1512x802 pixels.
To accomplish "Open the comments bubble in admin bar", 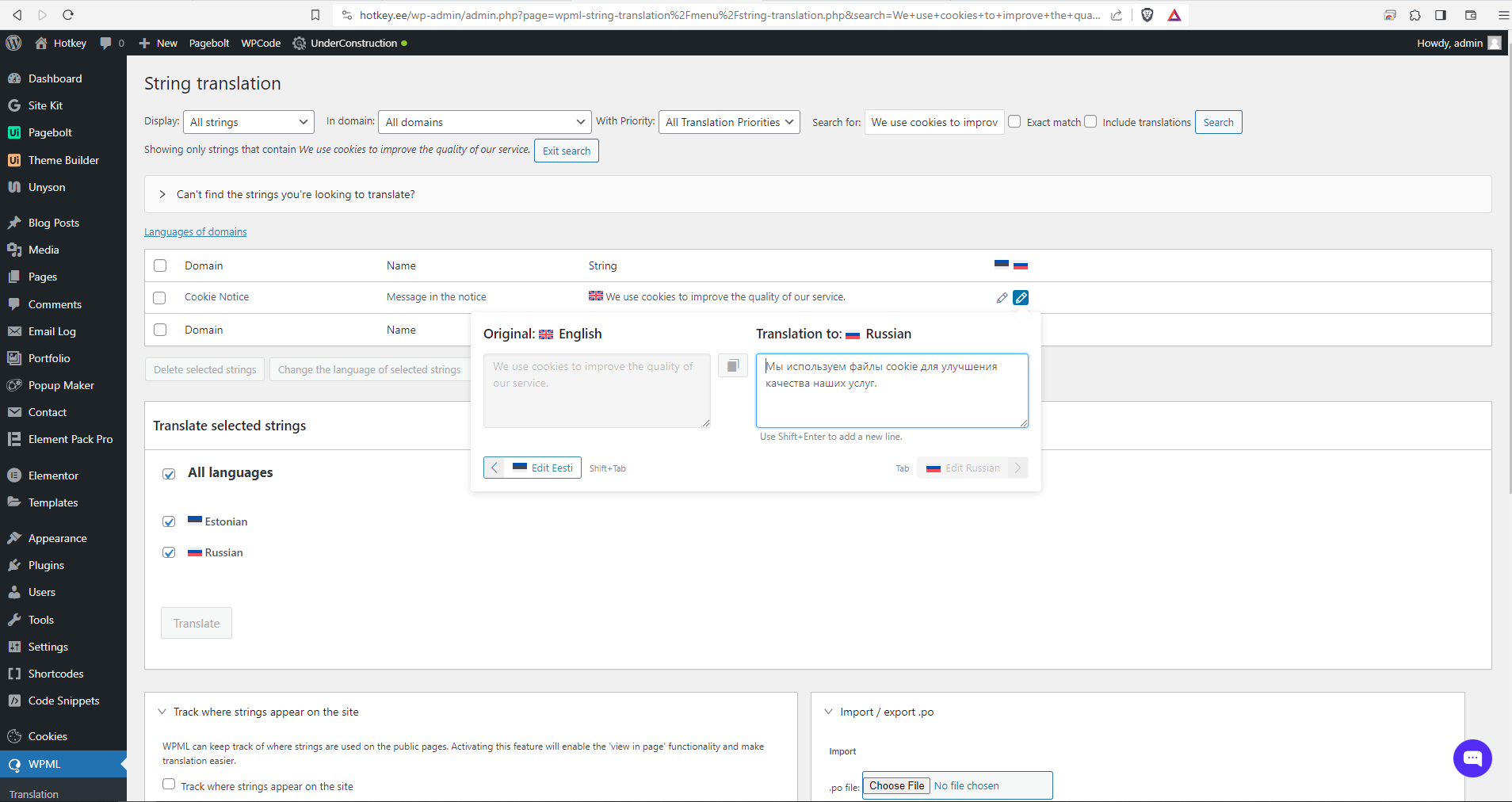I will point(112,43).
